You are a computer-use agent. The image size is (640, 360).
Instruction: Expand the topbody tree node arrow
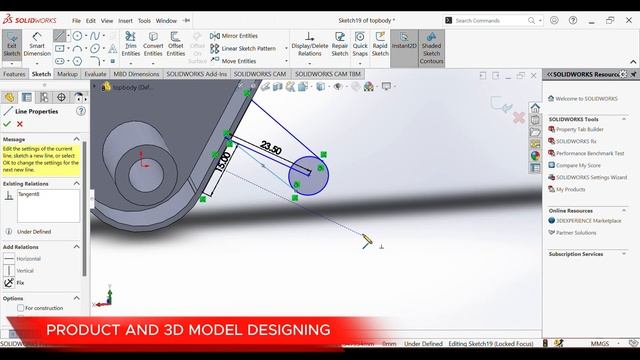[95, 87]
